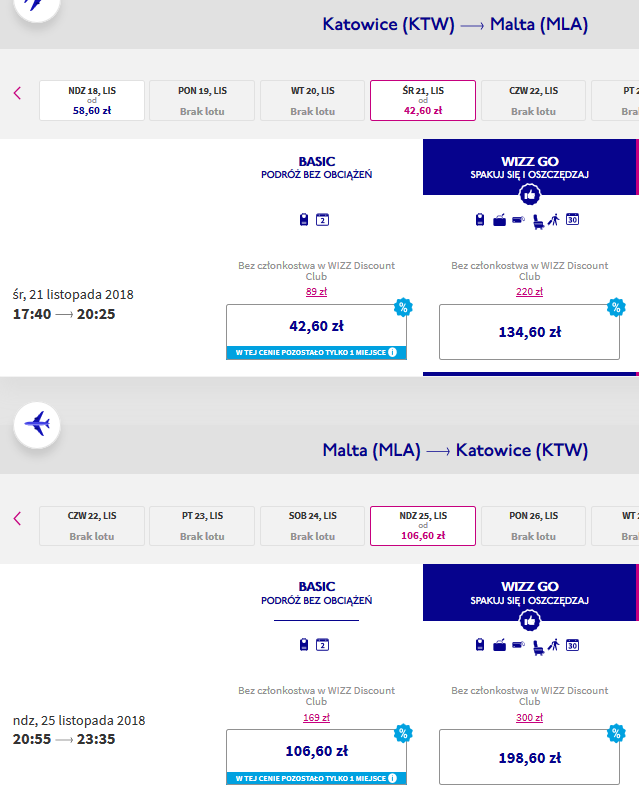Image resolution: width=639 pixels, height=786 pixels.
Task: Select the 134,60 zł WIZZ GO fare
Action: 529,332
